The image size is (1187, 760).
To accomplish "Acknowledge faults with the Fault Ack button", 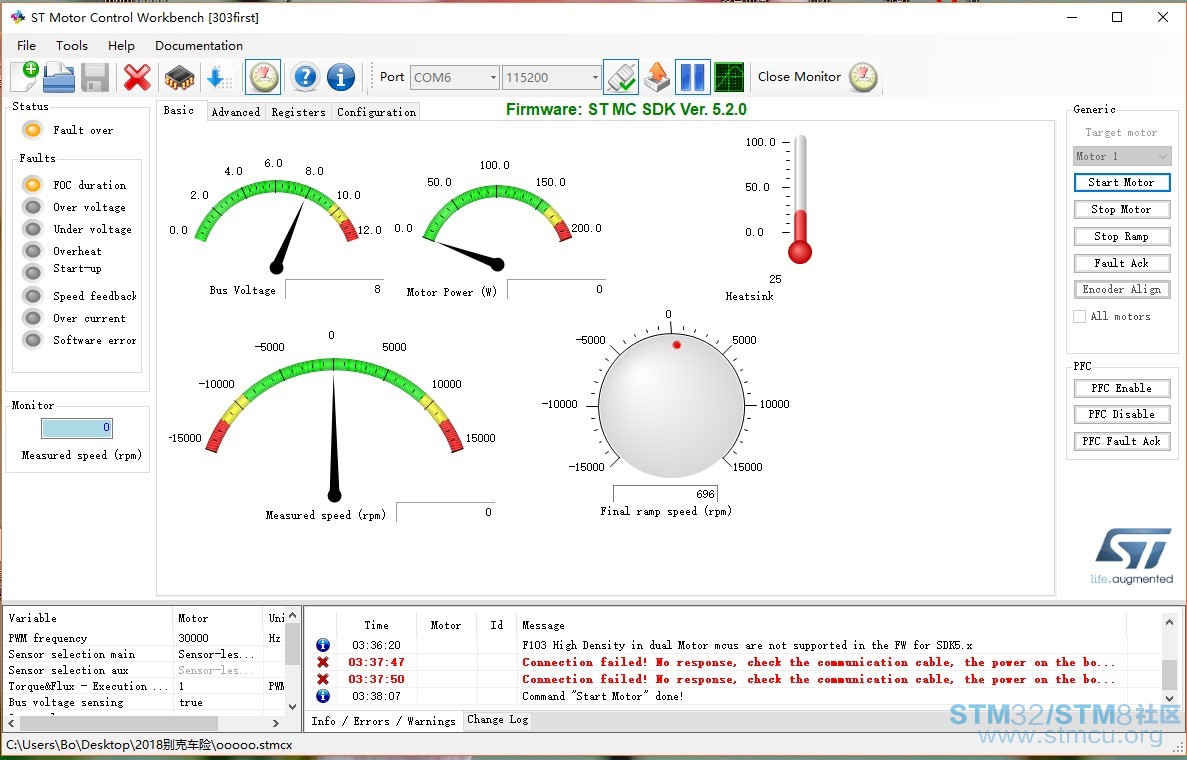I will point(1121,263).
